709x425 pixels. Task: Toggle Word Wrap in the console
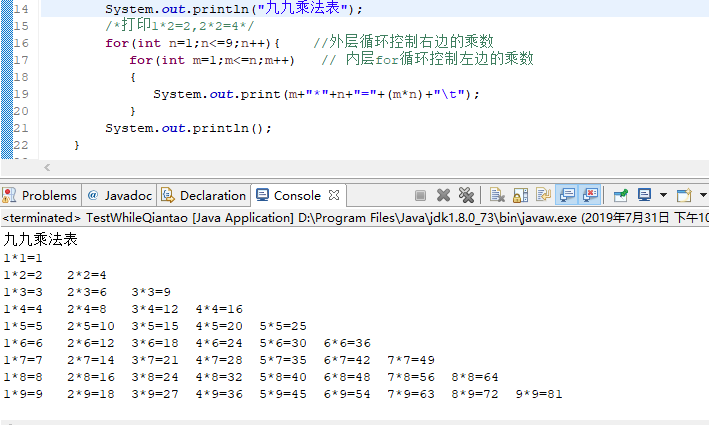543,195
